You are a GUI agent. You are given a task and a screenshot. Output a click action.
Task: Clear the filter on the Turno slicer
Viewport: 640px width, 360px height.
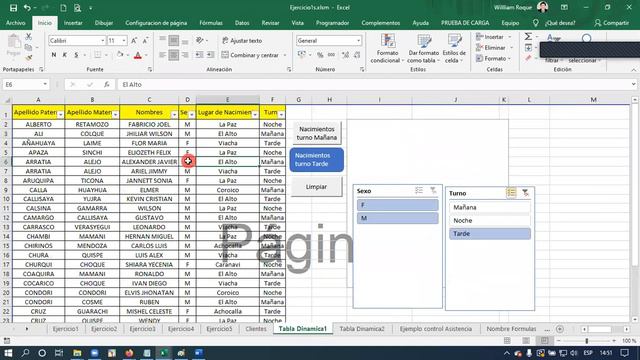525,193
